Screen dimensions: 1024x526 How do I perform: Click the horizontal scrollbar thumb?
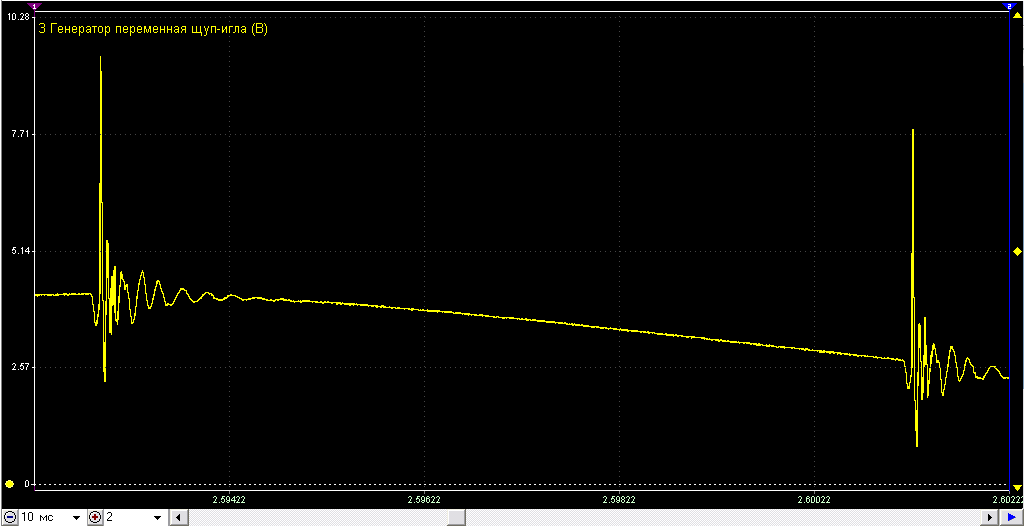point(456,518)
